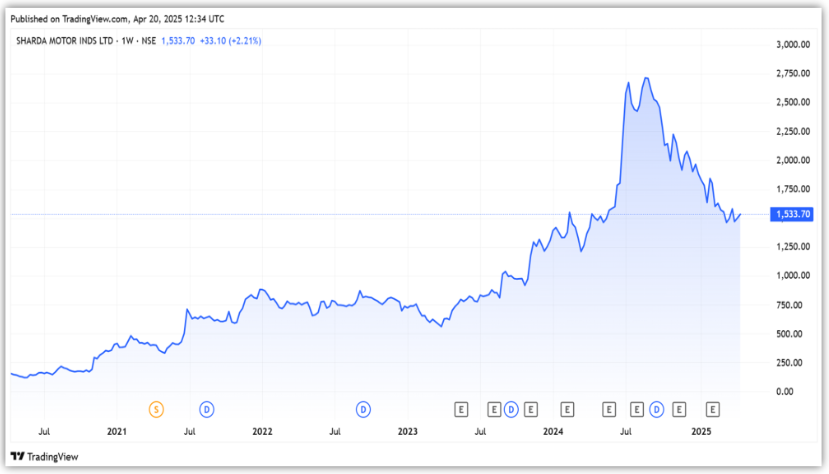Click the D dividend marker after Jul 2024
The image size is (829, 474).
pyautogui.click(x=657, y=408)
